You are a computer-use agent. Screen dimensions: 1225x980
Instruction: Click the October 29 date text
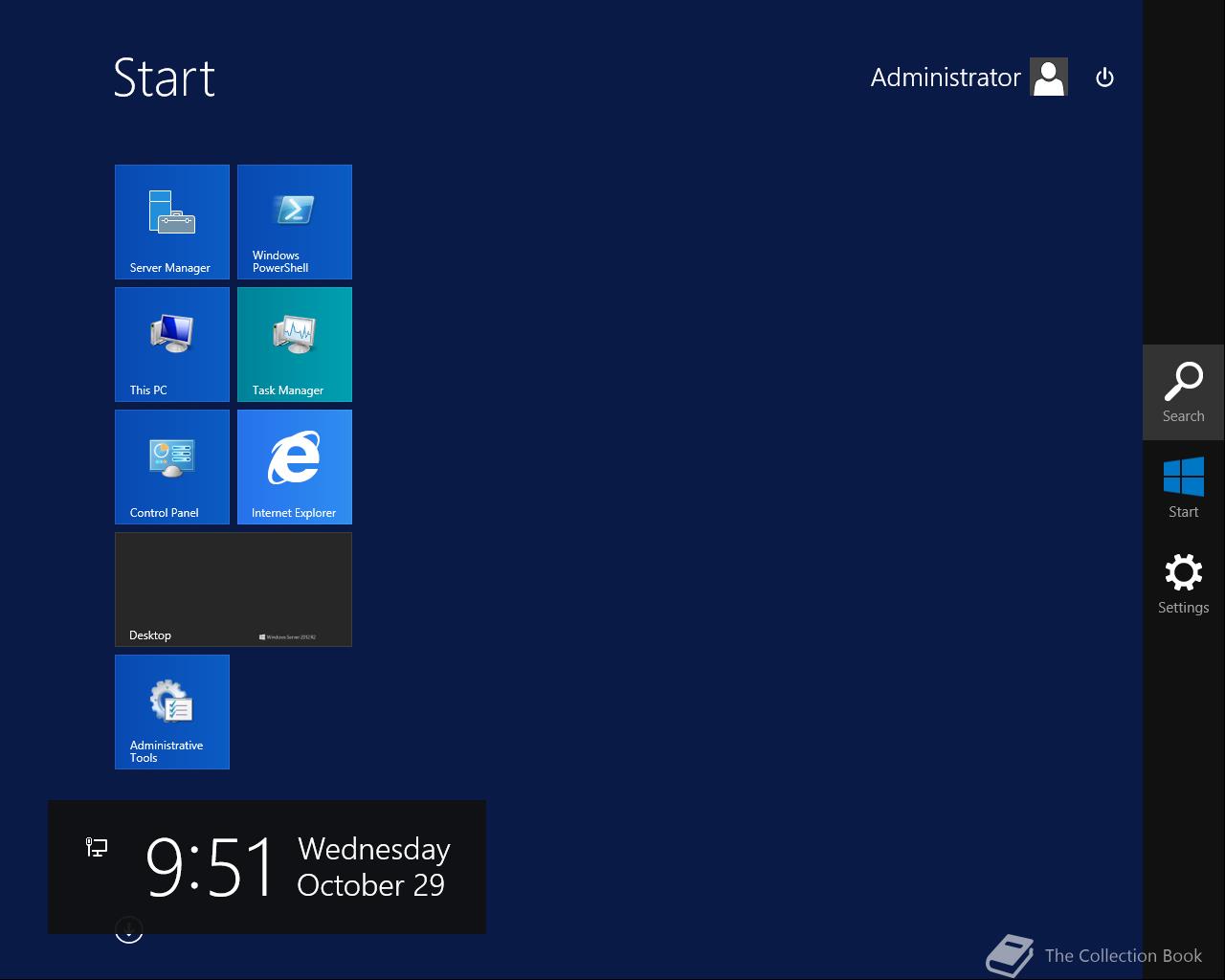click(371, 885)
